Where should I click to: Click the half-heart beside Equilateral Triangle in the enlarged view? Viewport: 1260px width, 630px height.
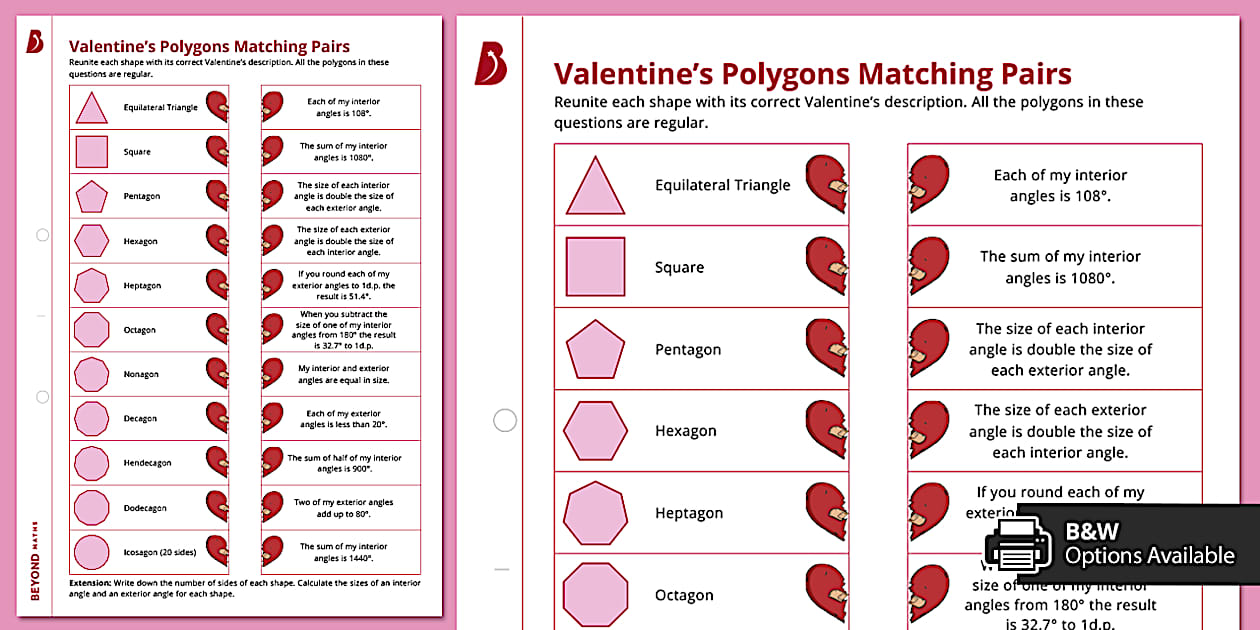[827, 184]
